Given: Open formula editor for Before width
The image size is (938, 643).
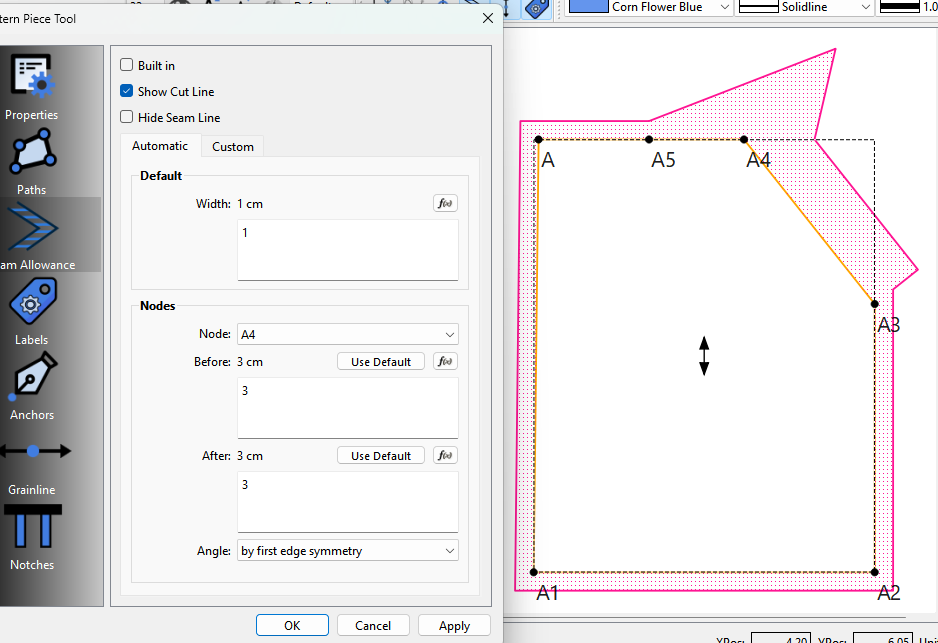Looking at the screenshot, I should tap(445, 361).
